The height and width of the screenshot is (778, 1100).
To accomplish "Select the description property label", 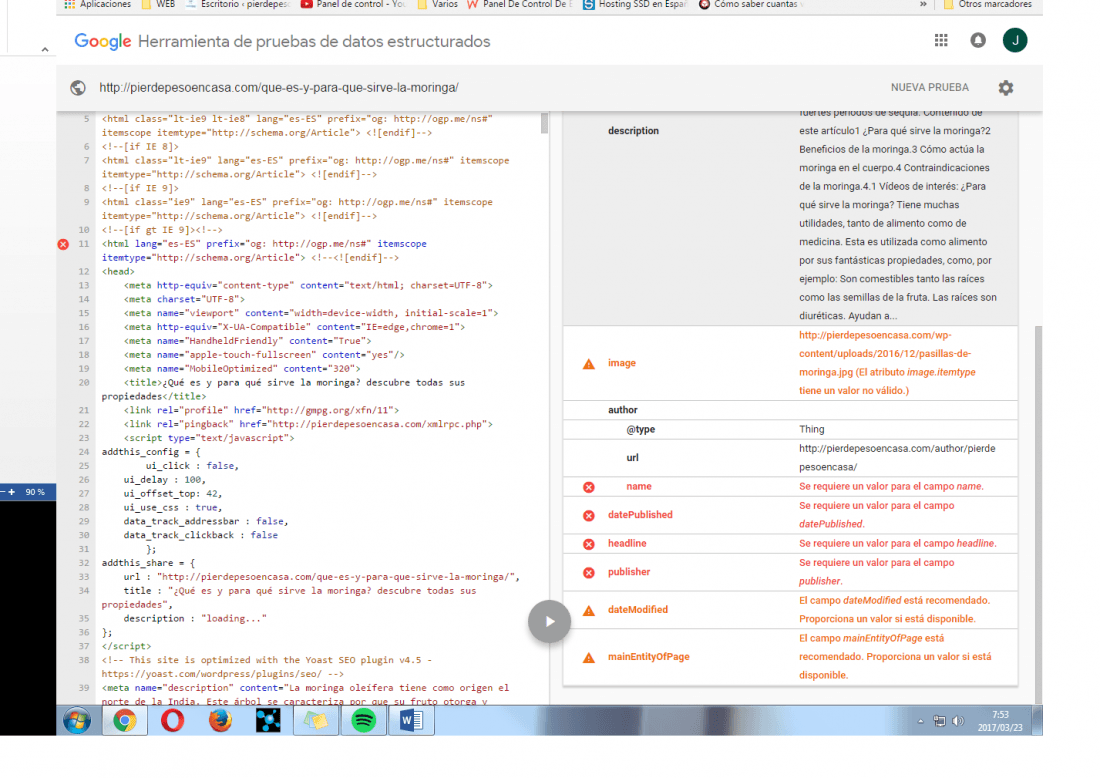I will (x=633, y=131).
